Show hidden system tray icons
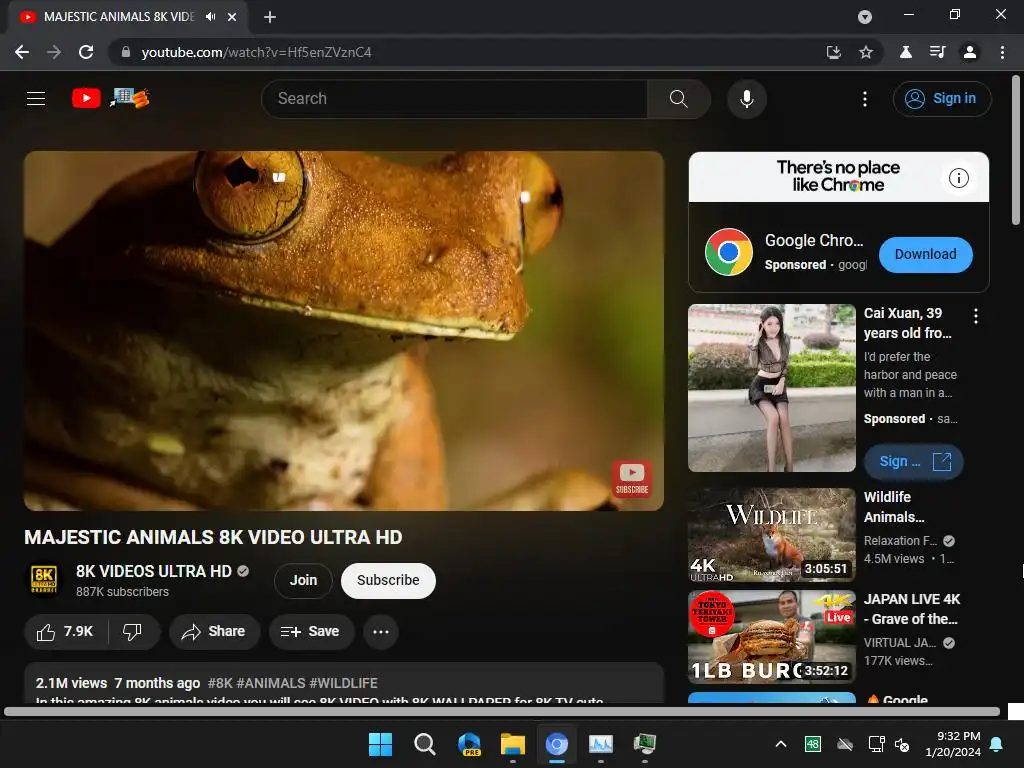1024x768 pixels. coord(780,744)
